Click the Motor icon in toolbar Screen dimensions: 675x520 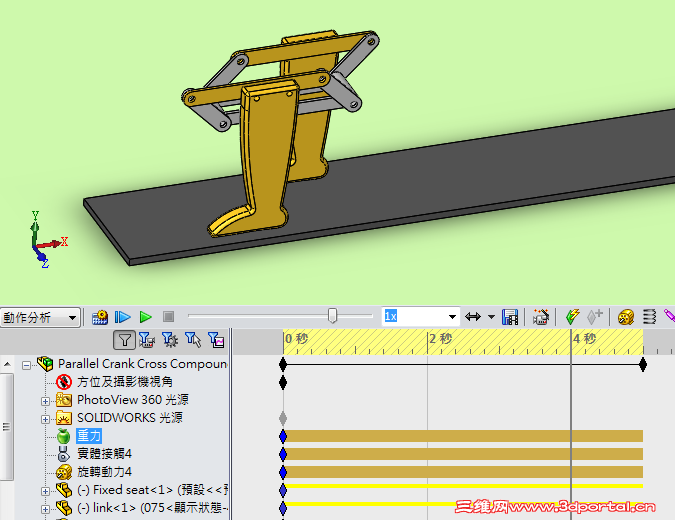click(625, 317)
